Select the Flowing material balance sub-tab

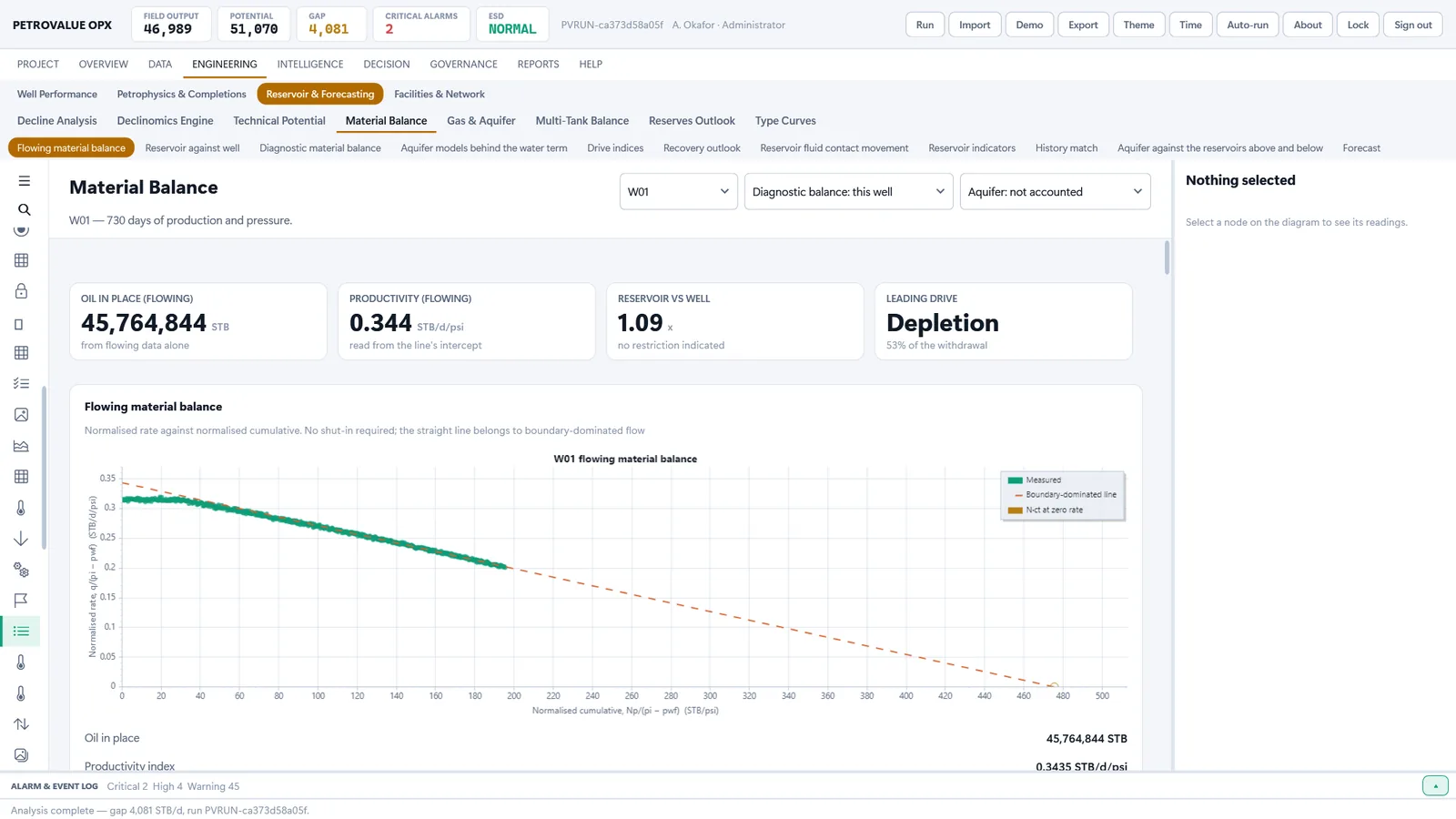coord(71,148)
